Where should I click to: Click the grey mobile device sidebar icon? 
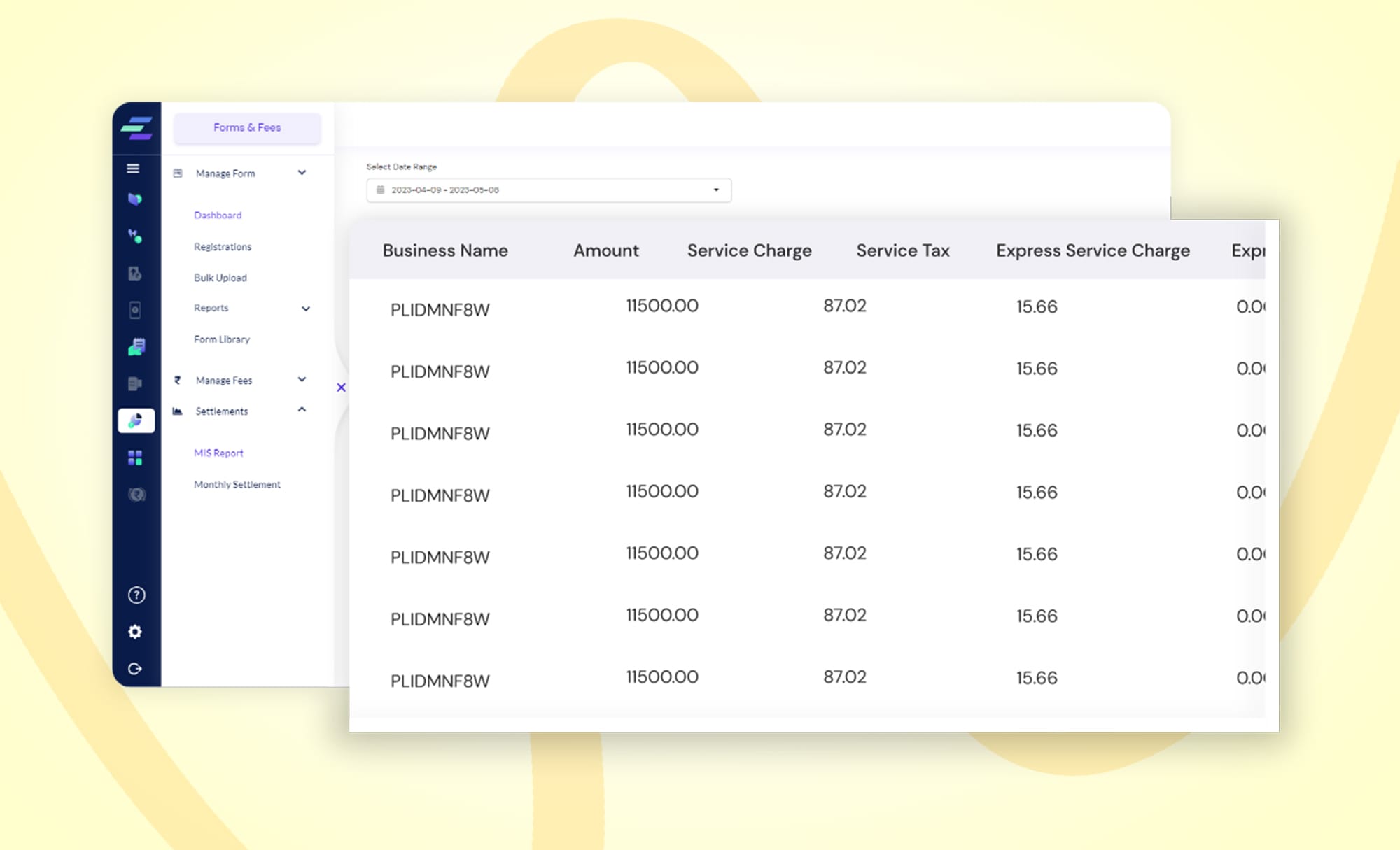(135, 310)
